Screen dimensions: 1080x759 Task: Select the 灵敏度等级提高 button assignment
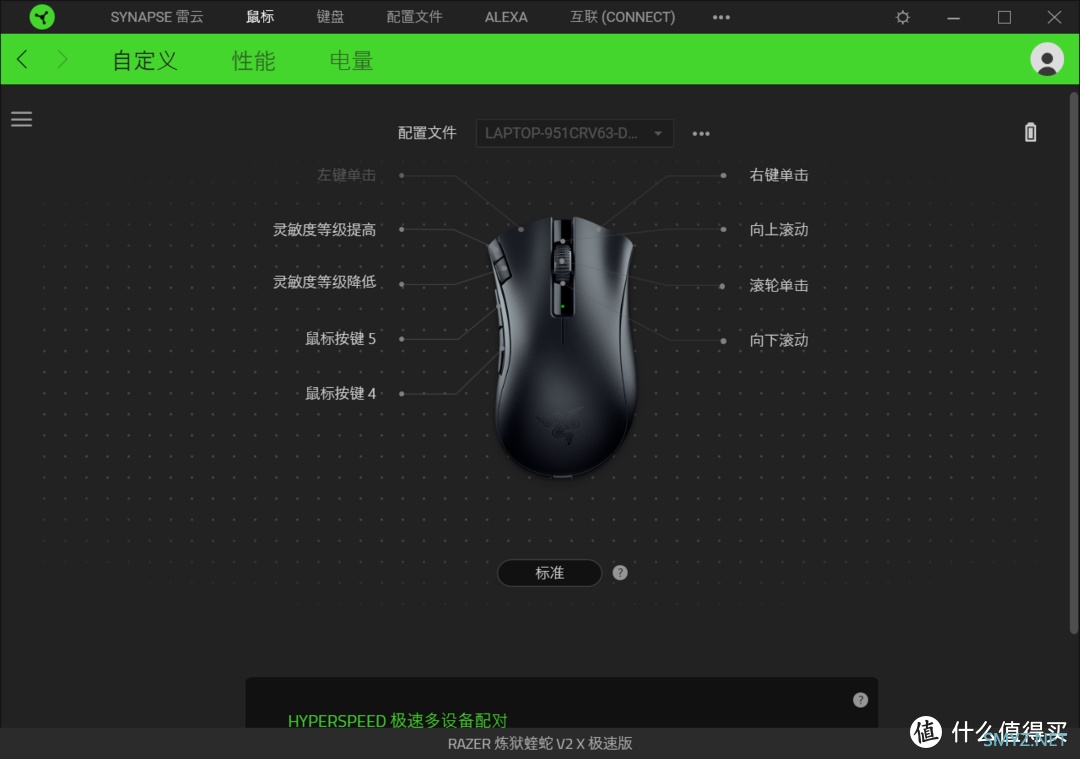pyautogui.click(x=325, y=230)
